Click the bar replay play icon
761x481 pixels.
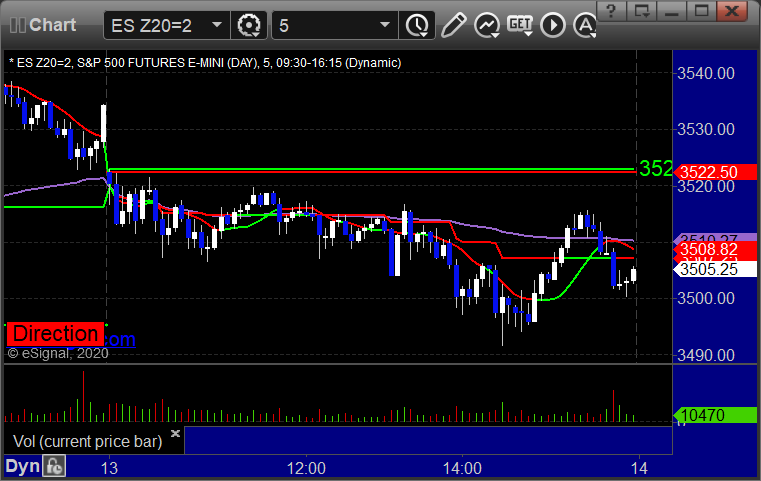tap(553, 25)
